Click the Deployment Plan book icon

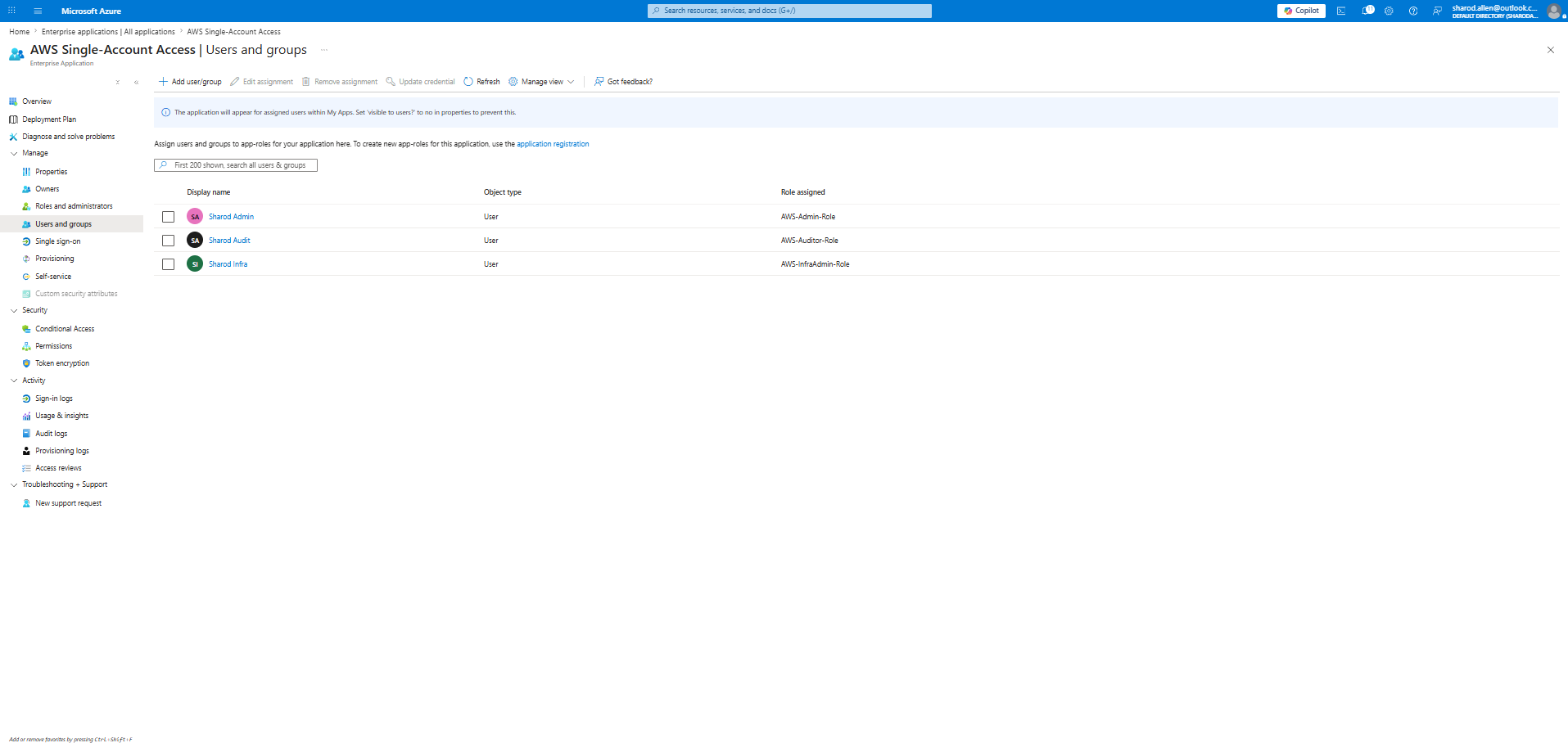(x=13, y=119)
